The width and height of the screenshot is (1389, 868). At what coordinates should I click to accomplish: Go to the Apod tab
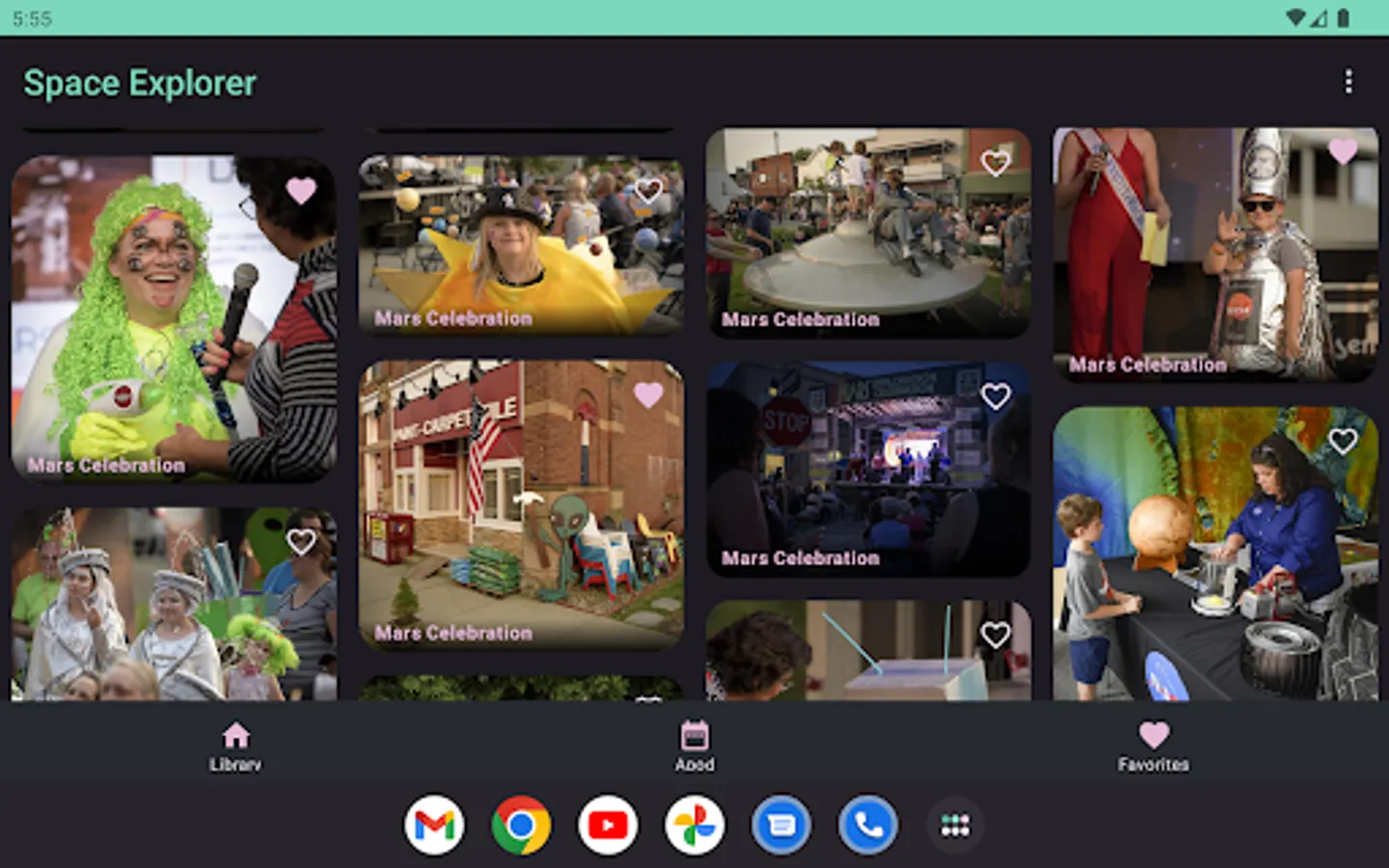(694, 746)
